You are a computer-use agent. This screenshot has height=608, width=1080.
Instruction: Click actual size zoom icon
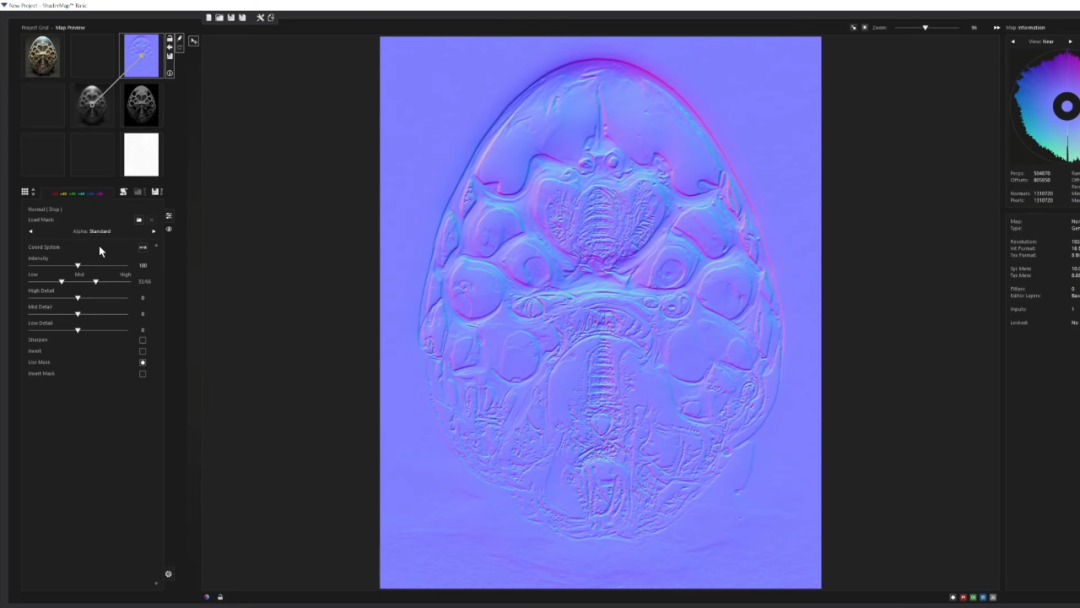click(x=865, y=28)
